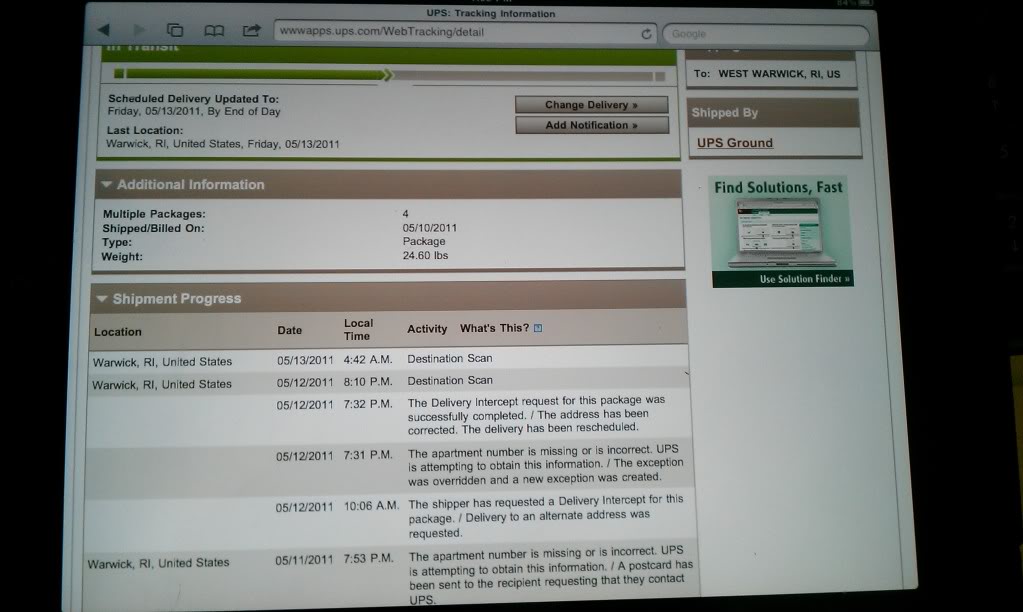Click the Local Time column header
Image resolution: width=1023 pixels, height=612 pixels.
click(358, 329)
